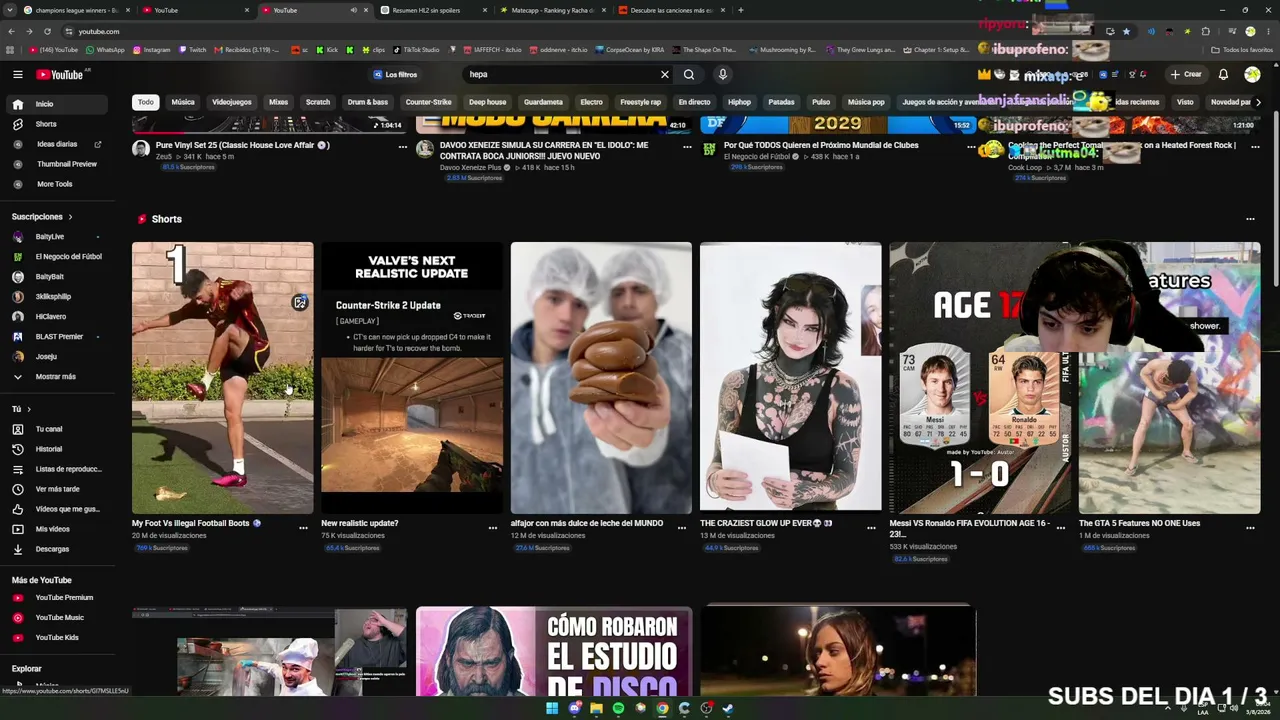1280x720 pixels.
Task: Open the BaltyLive subscription channel
Action: (57, 237)
